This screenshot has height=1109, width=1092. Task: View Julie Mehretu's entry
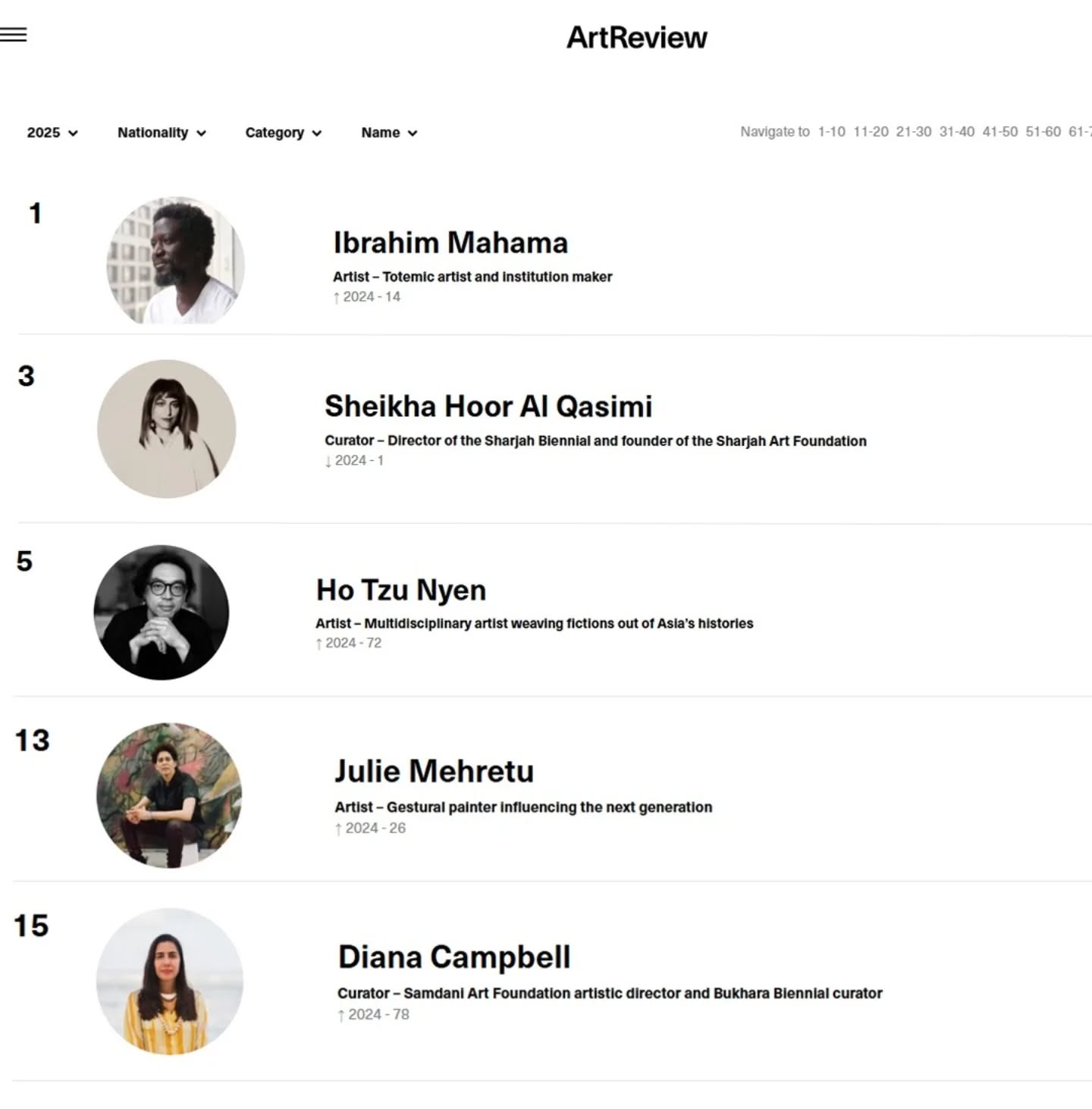(434, 770)
